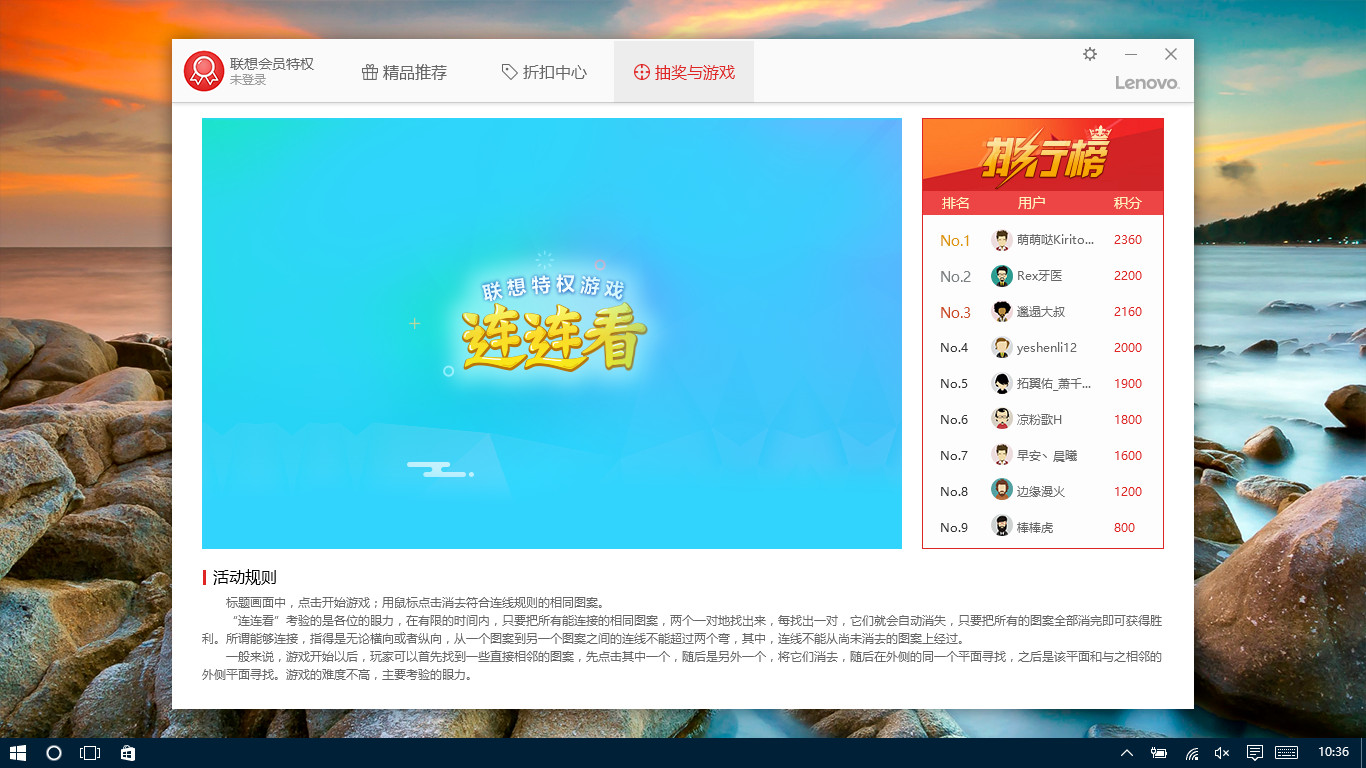Image resolution: width=1366 pixels, height=768 pixels.
Task: Open Task View on the taskbar
Action: (90, 753)
